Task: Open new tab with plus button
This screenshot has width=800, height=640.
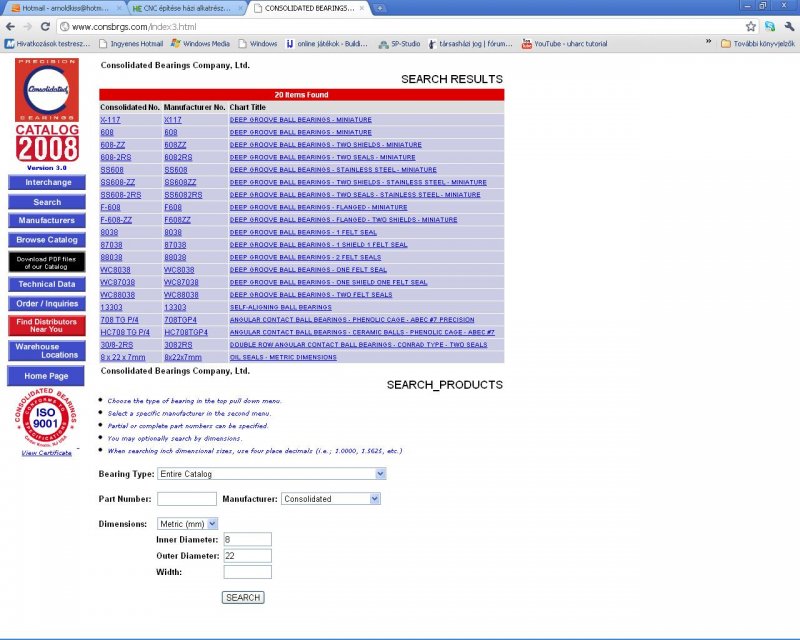Action: [380, 8]
